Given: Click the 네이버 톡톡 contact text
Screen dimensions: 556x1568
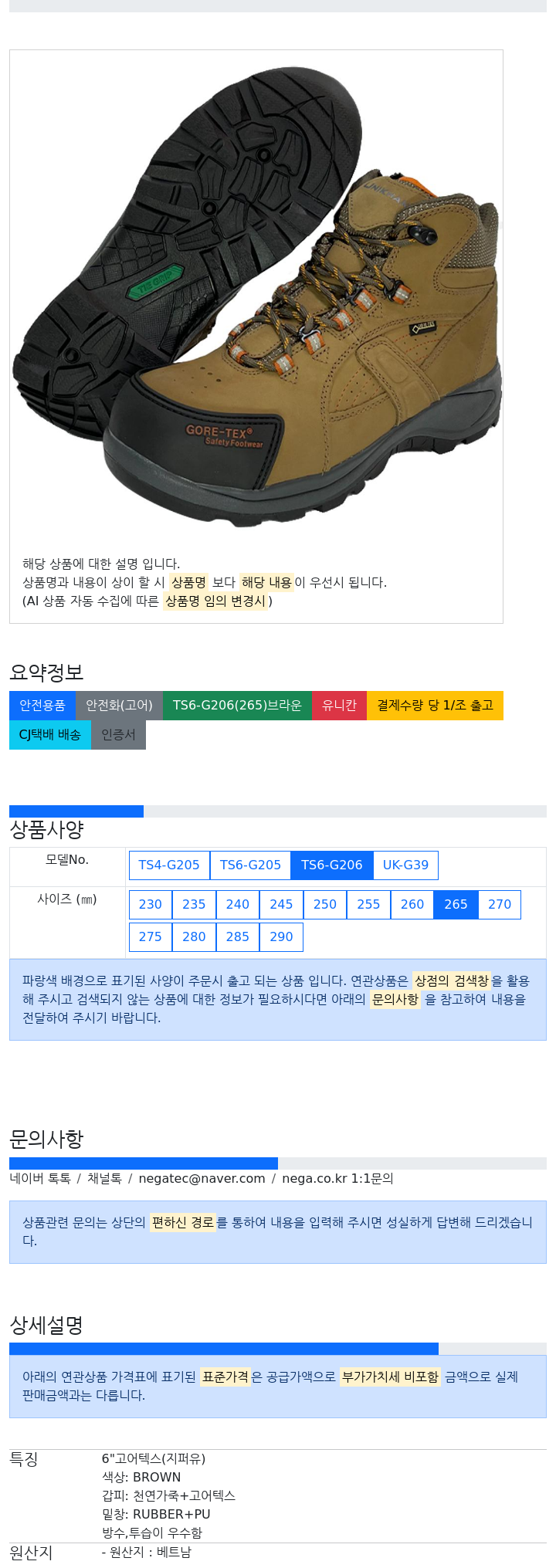Looking at the screenshot, I should pyautogui.click(x=40, y=1179).
